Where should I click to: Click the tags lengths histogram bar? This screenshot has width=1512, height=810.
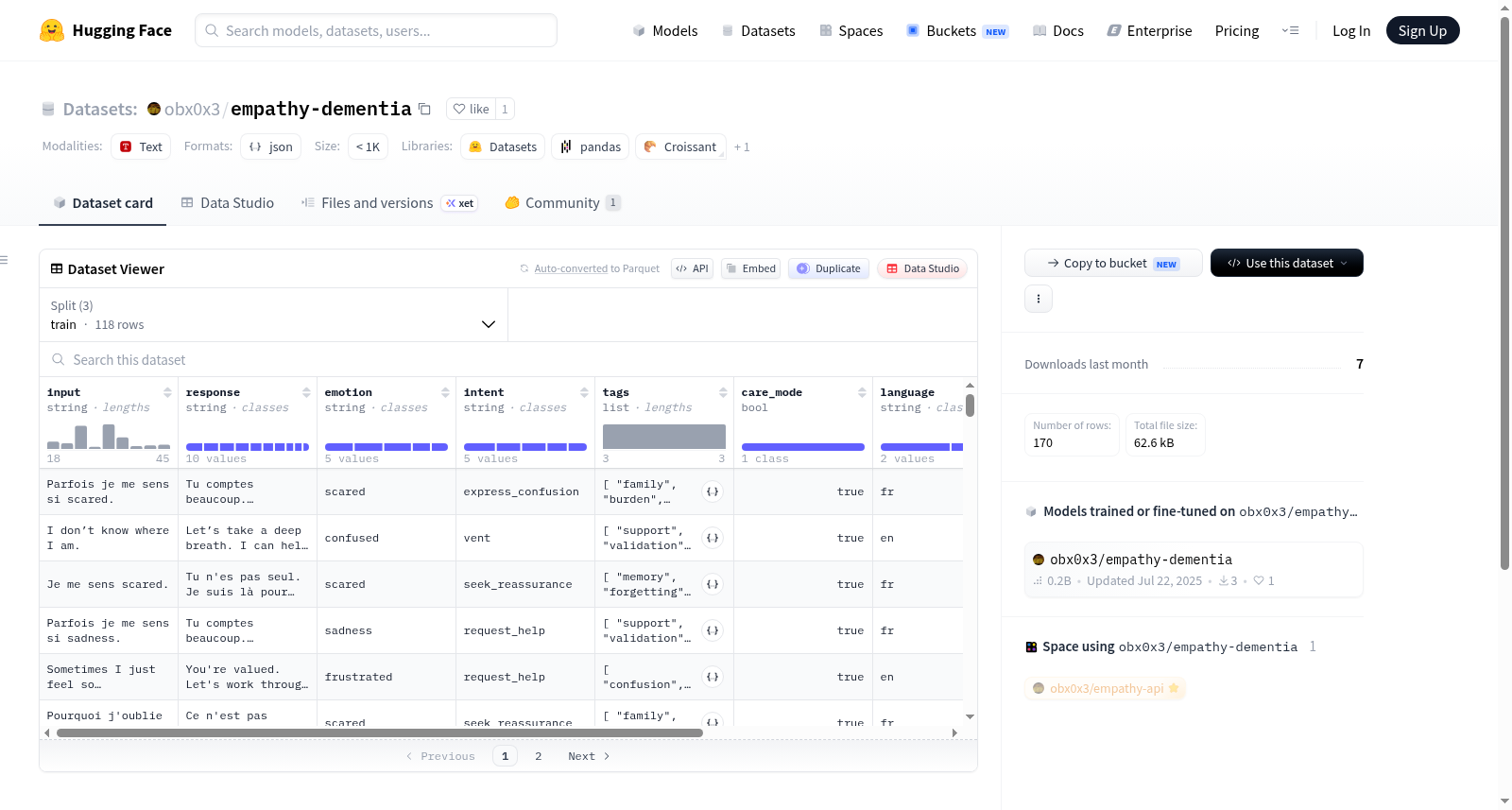coord(664,436)
